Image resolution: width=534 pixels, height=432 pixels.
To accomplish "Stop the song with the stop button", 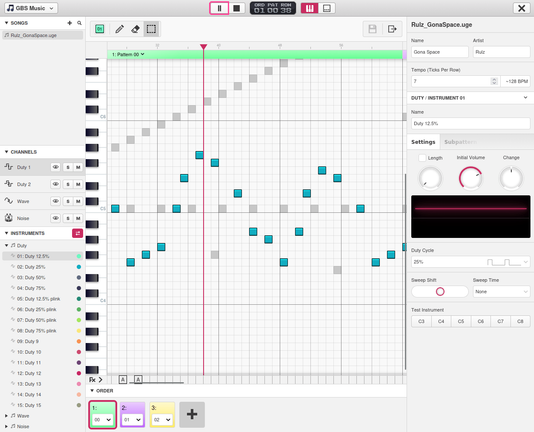I will 237,8.
